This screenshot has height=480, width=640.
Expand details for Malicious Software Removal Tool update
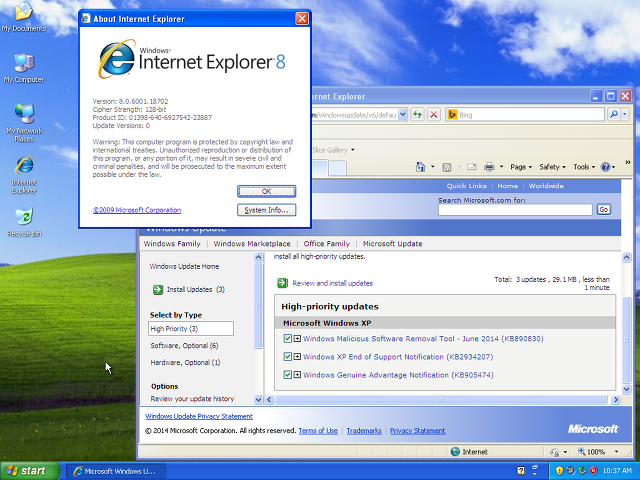click(297, 338)
